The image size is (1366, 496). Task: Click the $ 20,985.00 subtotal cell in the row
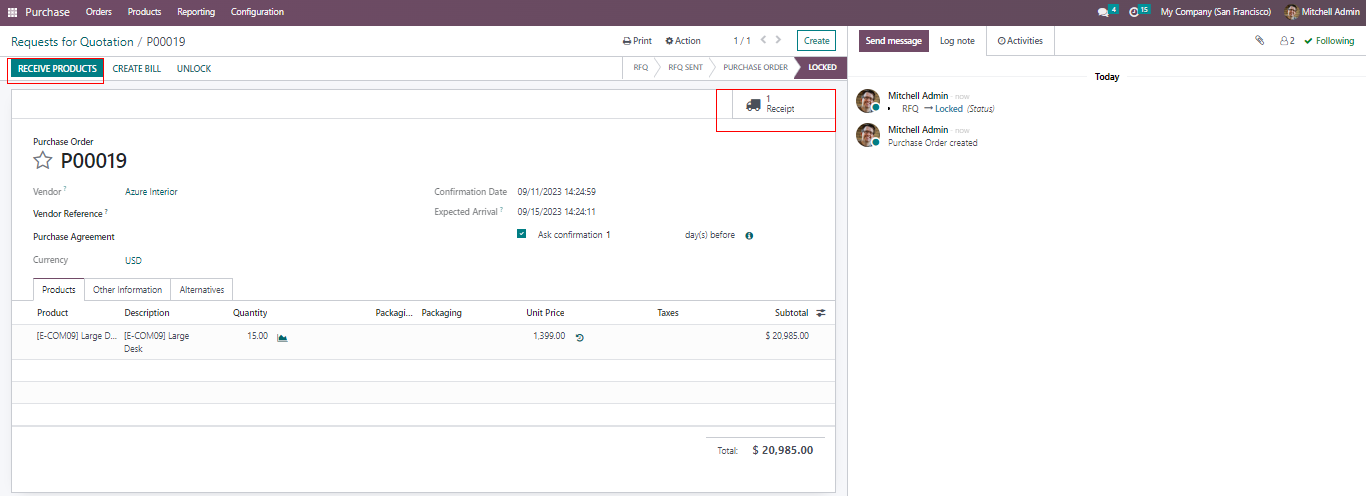[x=787, y=336]
